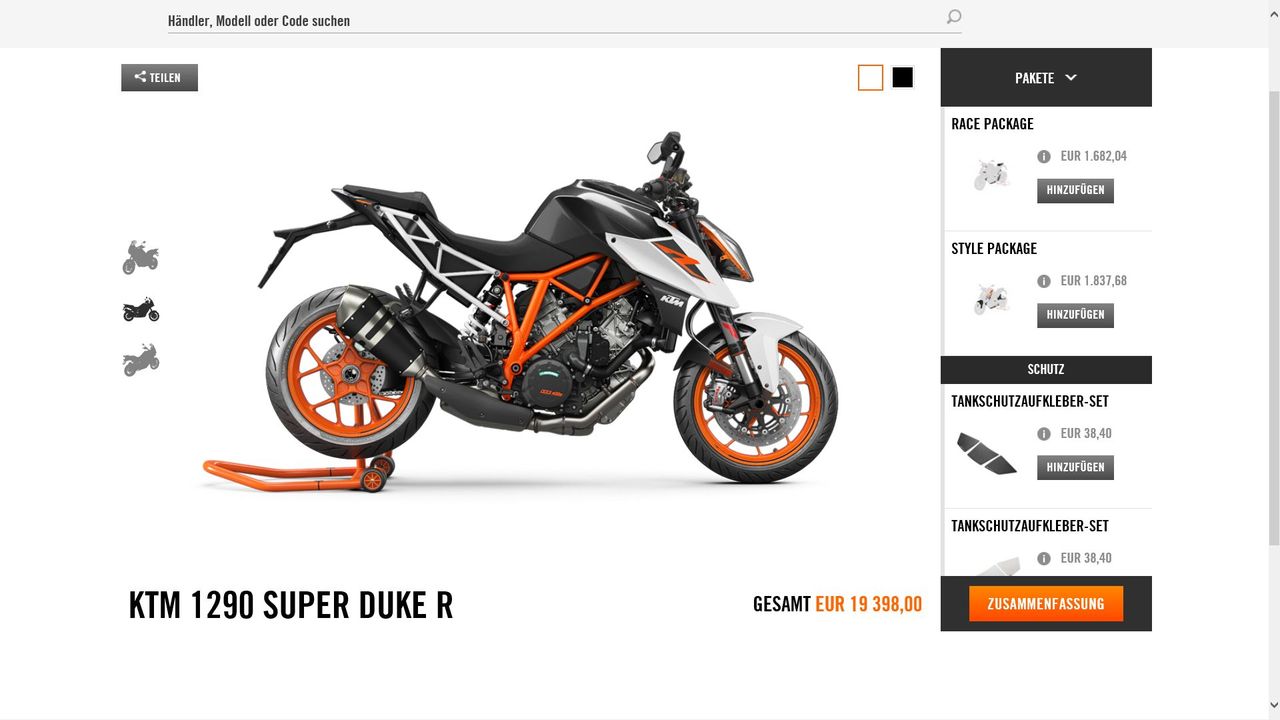Expand the Pakete dropdown

(1046, 77)
